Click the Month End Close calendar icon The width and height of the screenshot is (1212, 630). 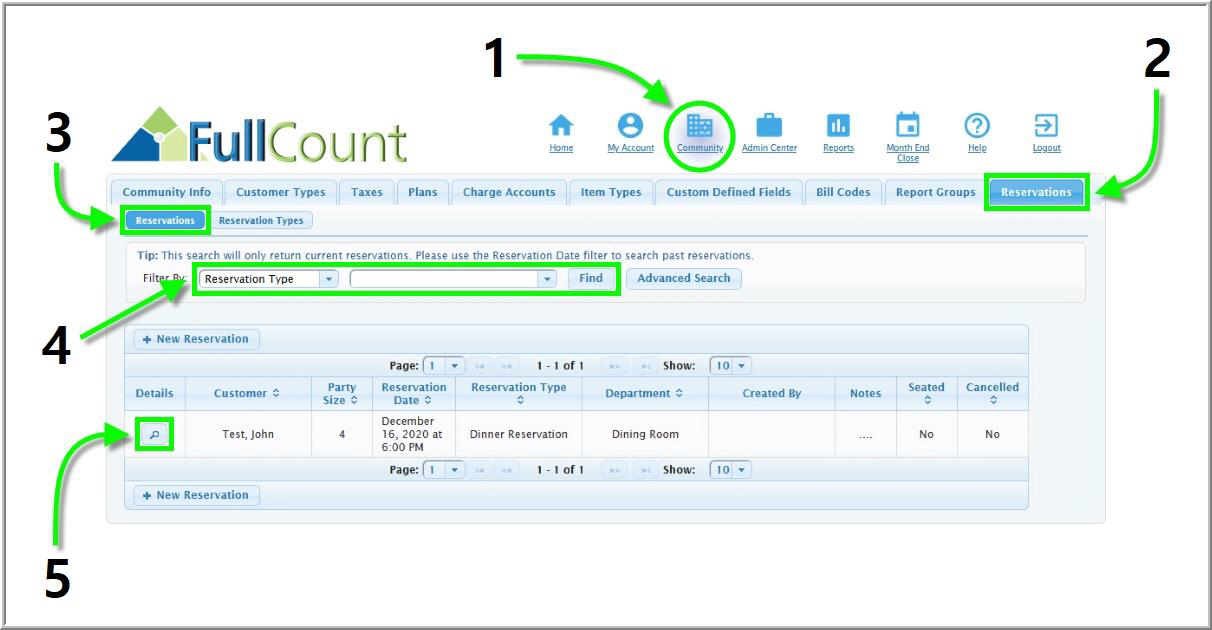908,126
